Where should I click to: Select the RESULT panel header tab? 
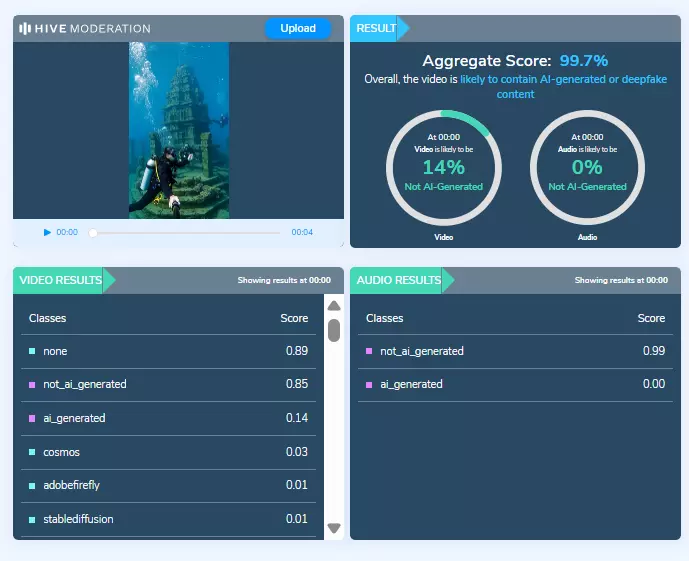[x=375, y=28]
